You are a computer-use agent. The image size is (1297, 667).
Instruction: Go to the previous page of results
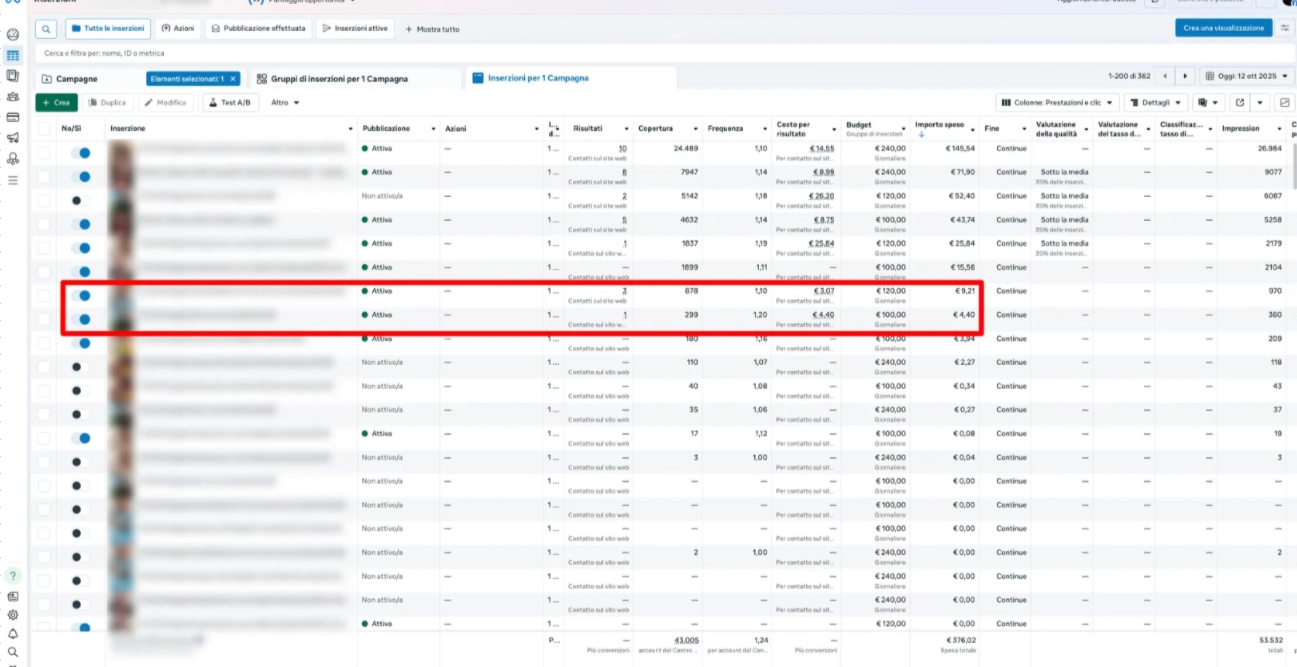pos(1165,77)
